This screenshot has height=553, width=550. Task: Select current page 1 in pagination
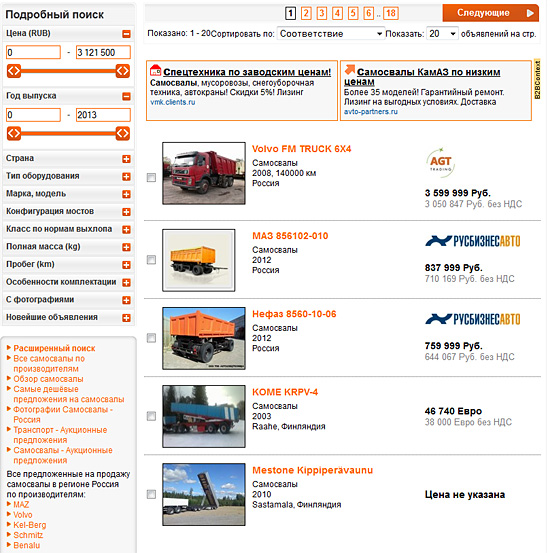[290, 13]
